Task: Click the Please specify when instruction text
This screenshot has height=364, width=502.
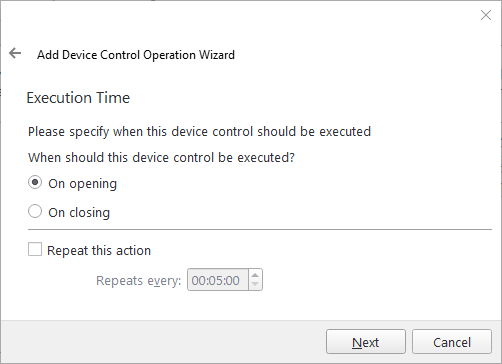Action: [199, 132]
